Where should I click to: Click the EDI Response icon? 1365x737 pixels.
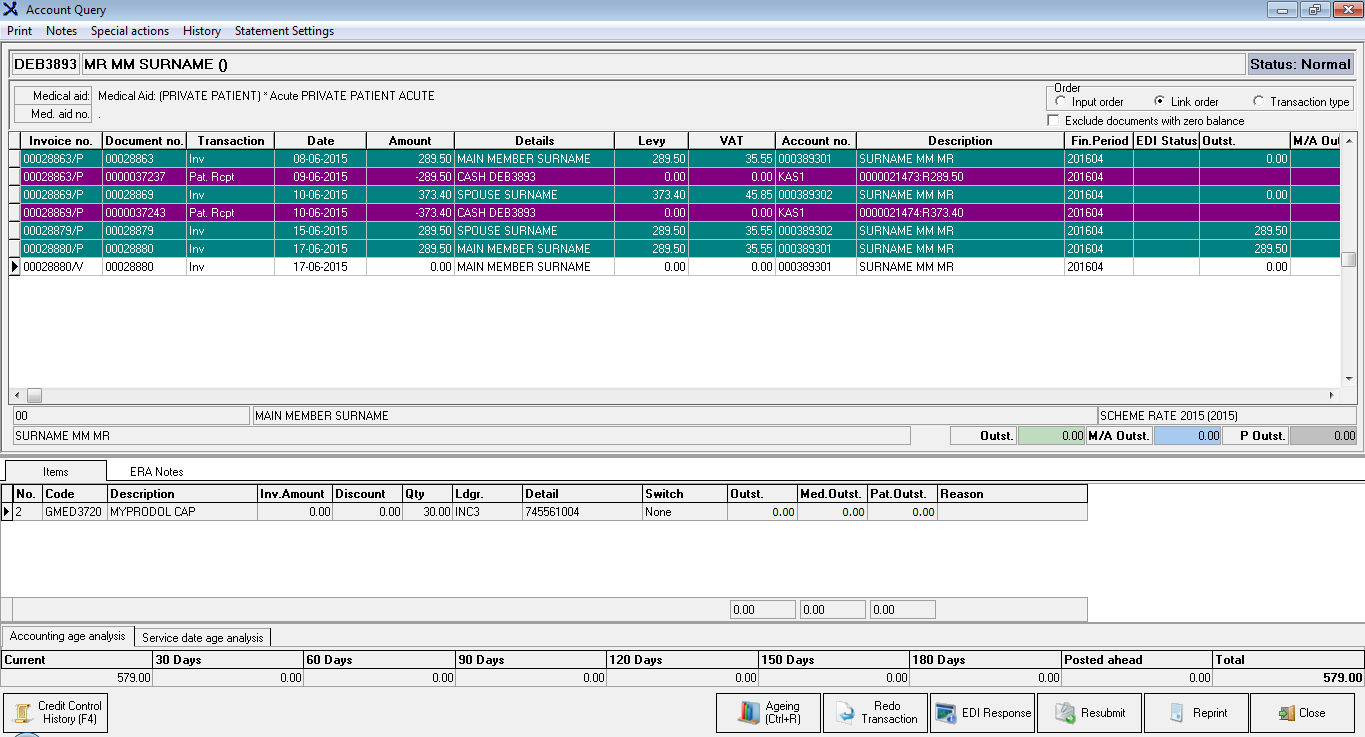click(x=946, y=713)
